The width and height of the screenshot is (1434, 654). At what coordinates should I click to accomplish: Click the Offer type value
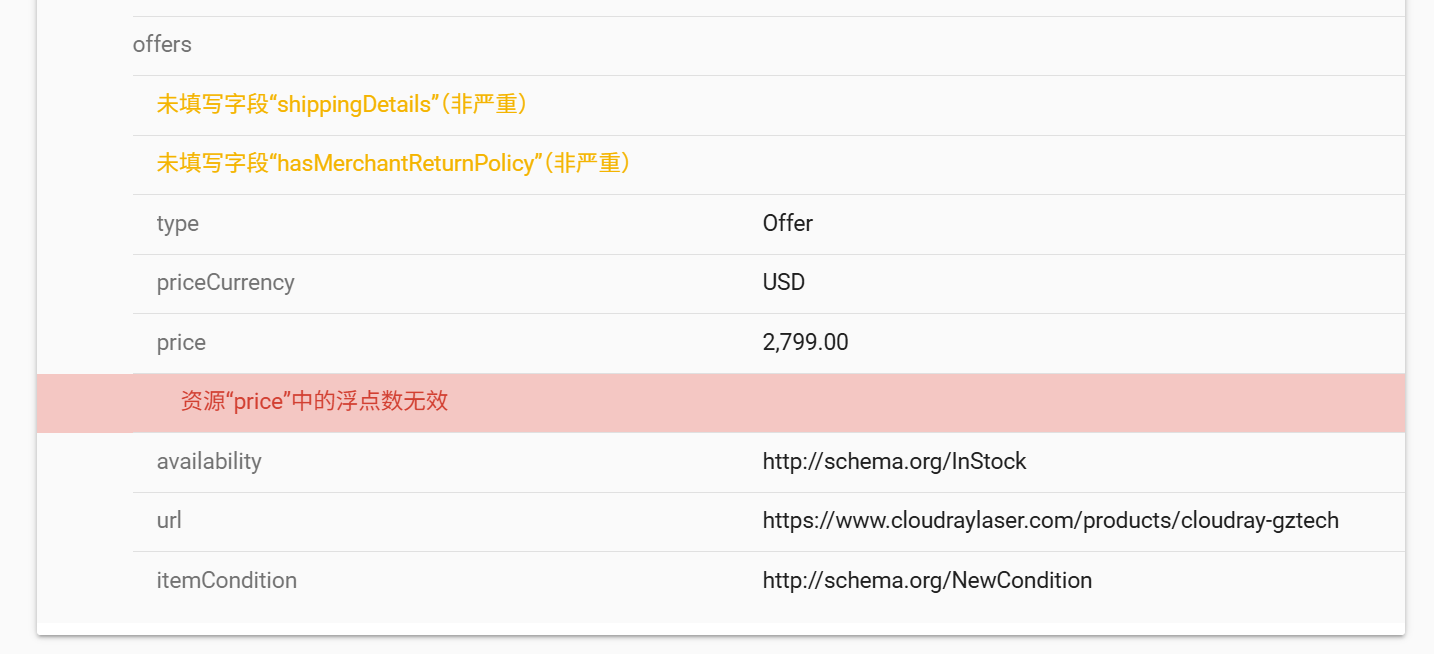787,223
